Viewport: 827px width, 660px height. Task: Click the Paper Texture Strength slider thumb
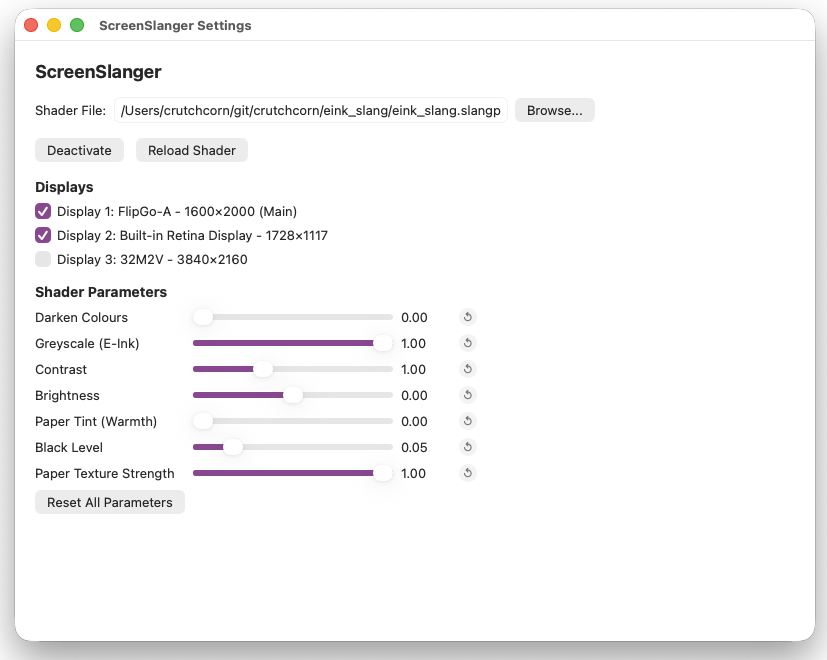tap(382, 473)
